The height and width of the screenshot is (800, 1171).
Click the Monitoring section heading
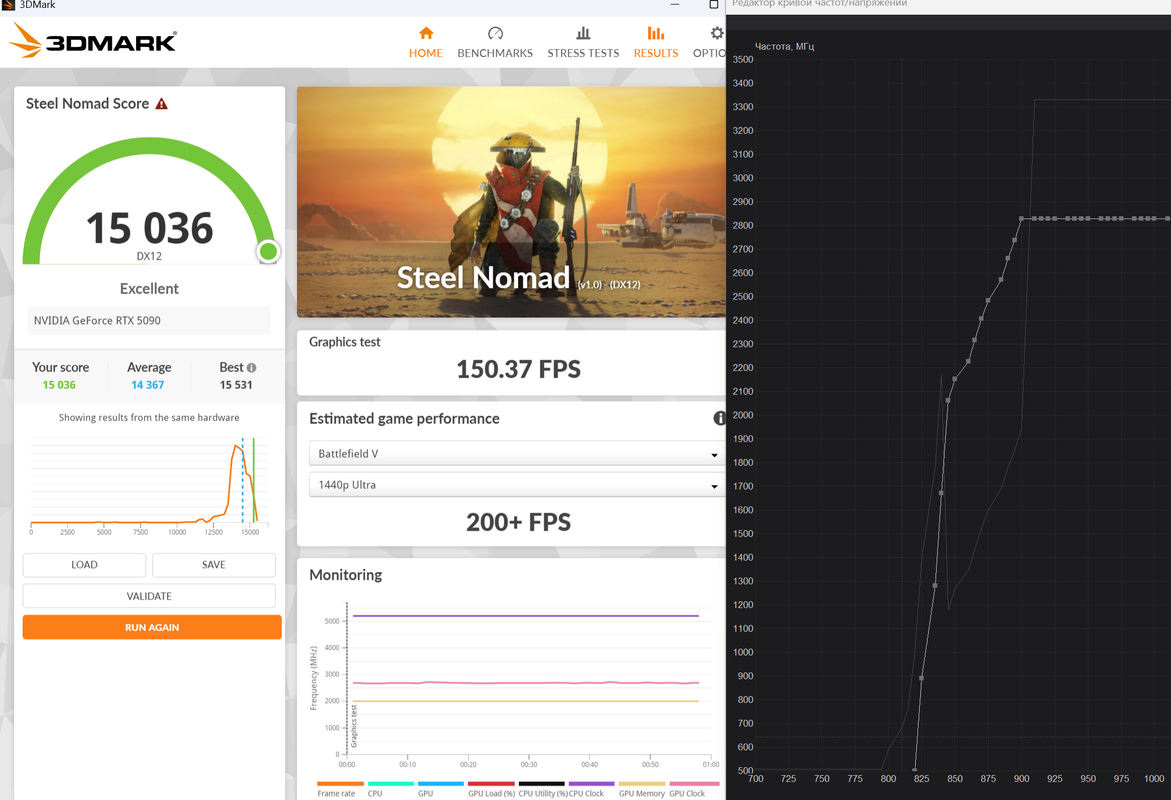(x=346, y=574)
